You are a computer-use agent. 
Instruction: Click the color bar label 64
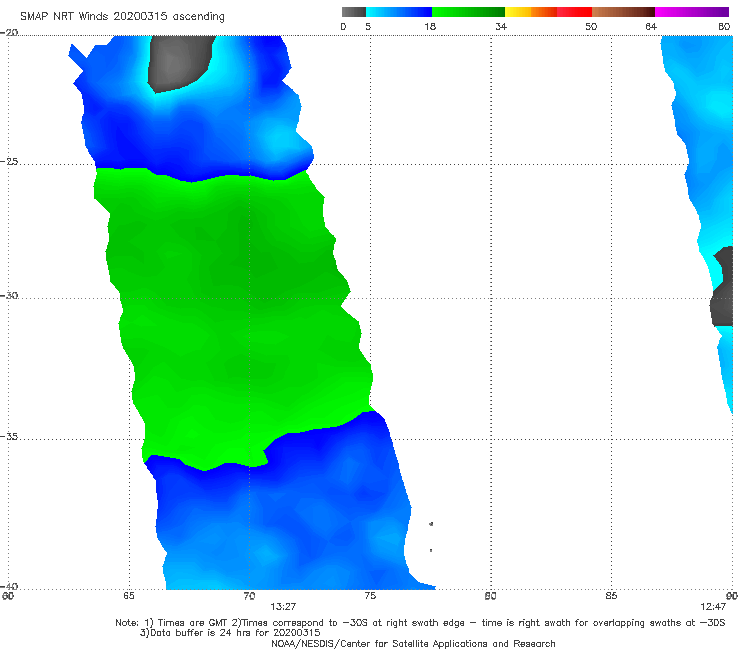(x=651, y=26)
